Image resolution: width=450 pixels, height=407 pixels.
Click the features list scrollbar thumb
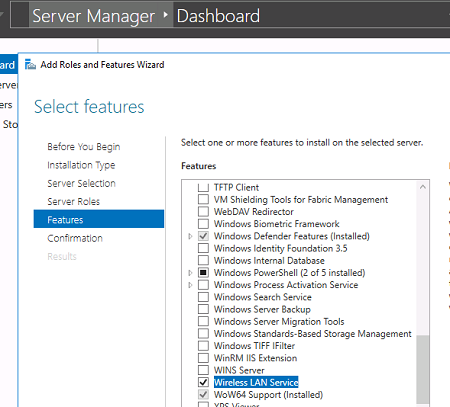tap(423, 369)
